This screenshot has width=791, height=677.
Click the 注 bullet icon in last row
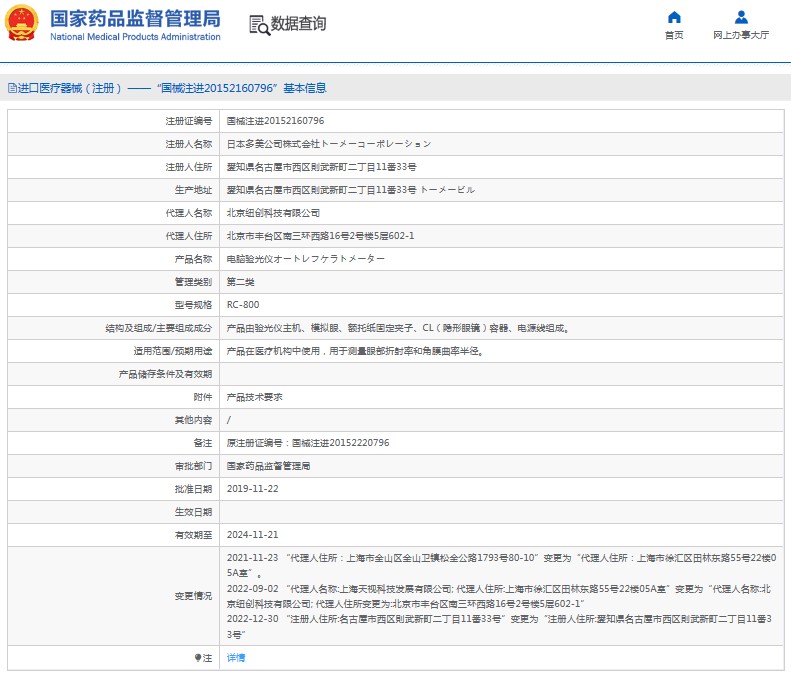tap(198, 658)
